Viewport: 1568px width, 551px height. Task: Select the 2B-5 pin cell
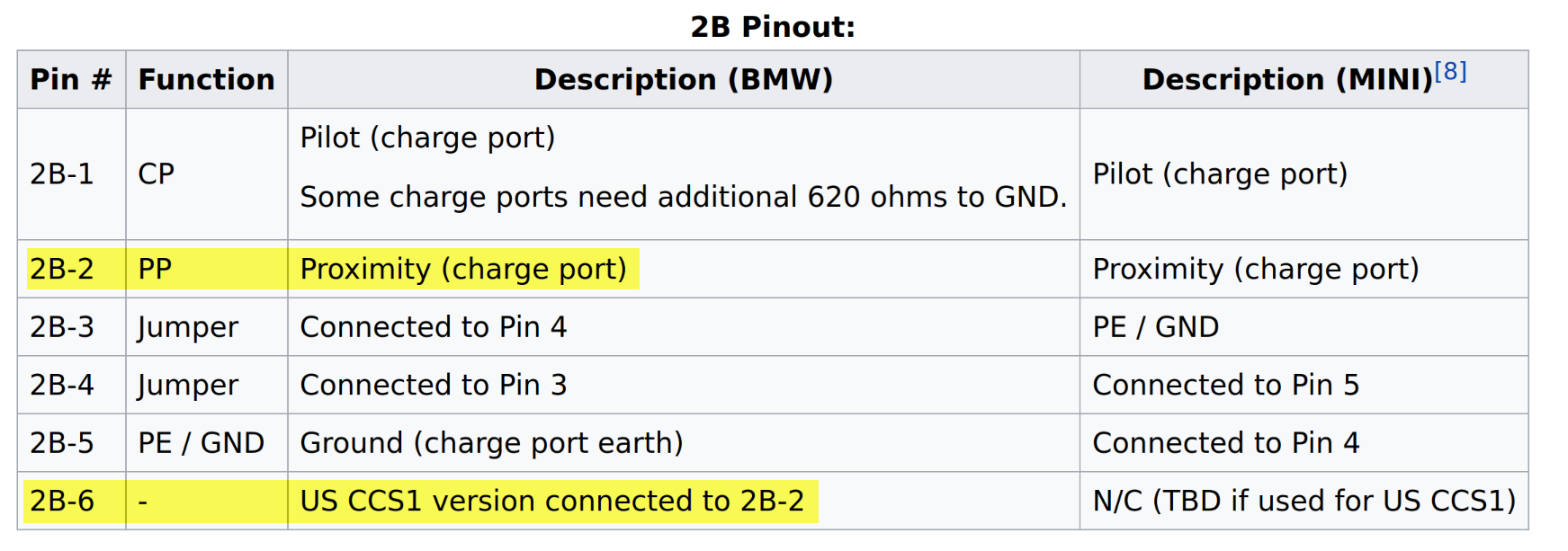[62, 443]
